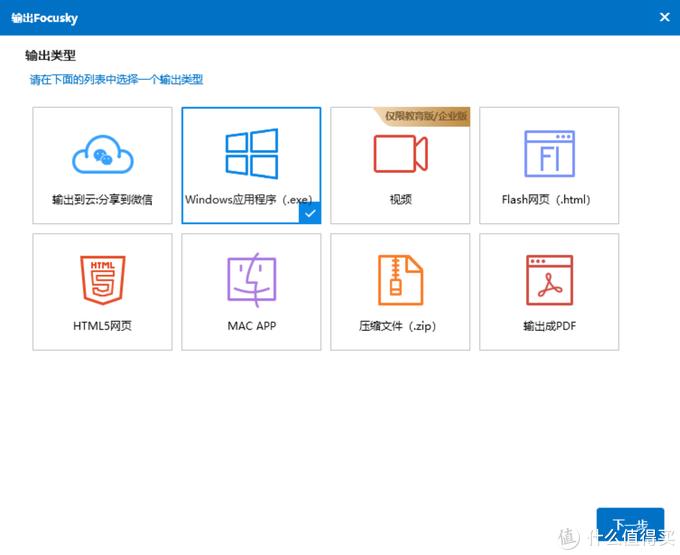Select the WeChat cloud output icon

click(x=103, y=154)
